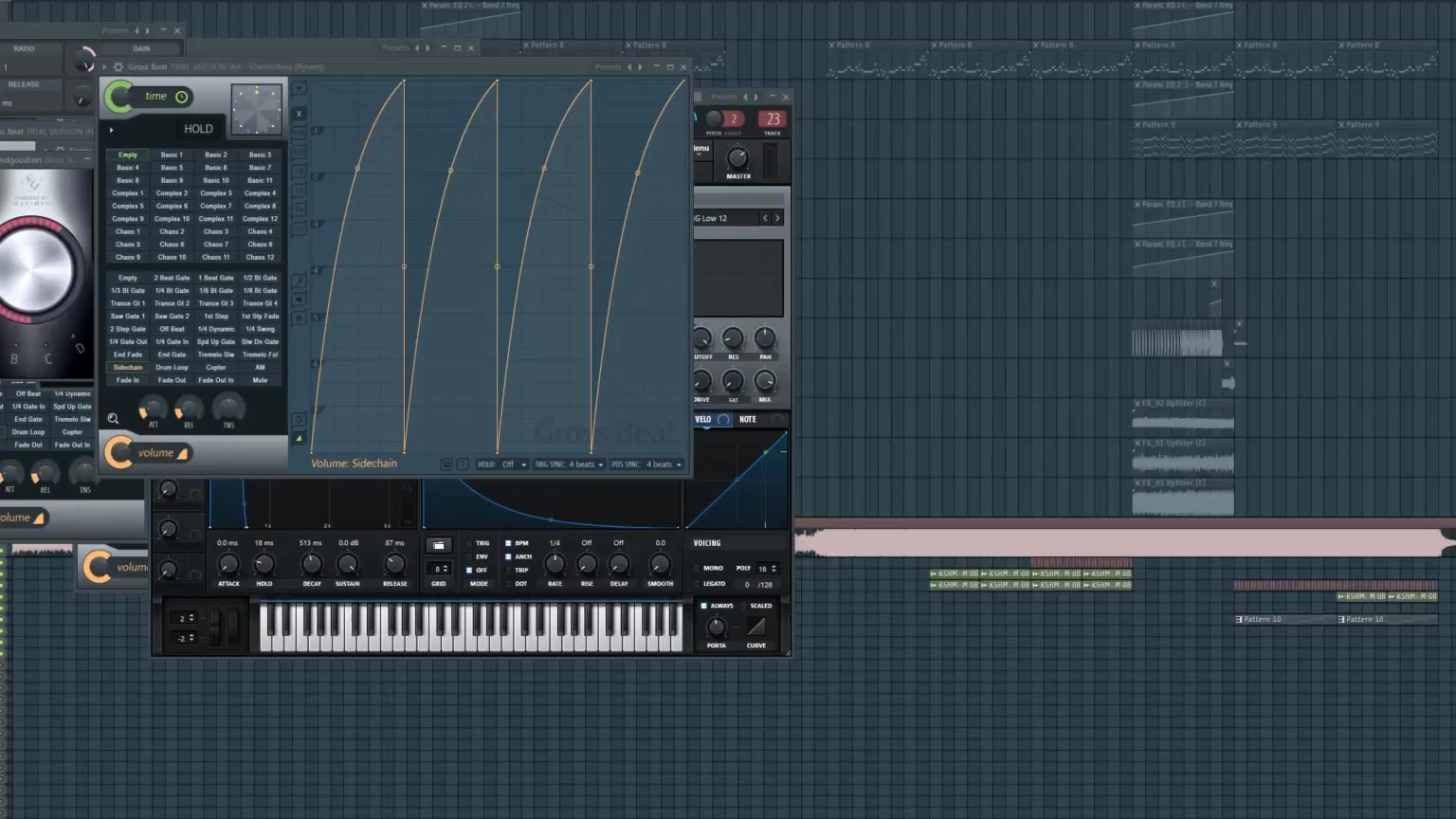
Task: Click the scratch clock pad display
Action: click(x=257, y=109)
